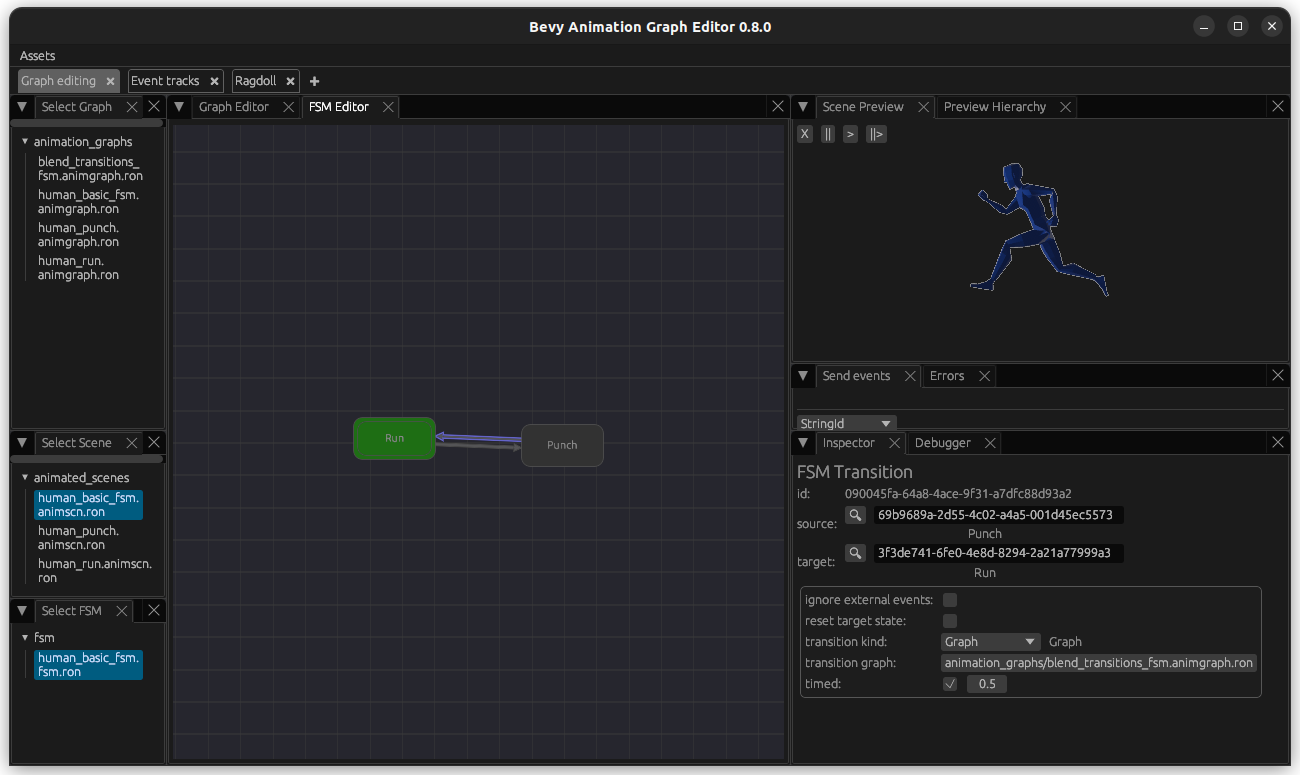Open the transition kind Graph dropdown
Viewport: 1300px width, 775px height.
tap(990, 642)
